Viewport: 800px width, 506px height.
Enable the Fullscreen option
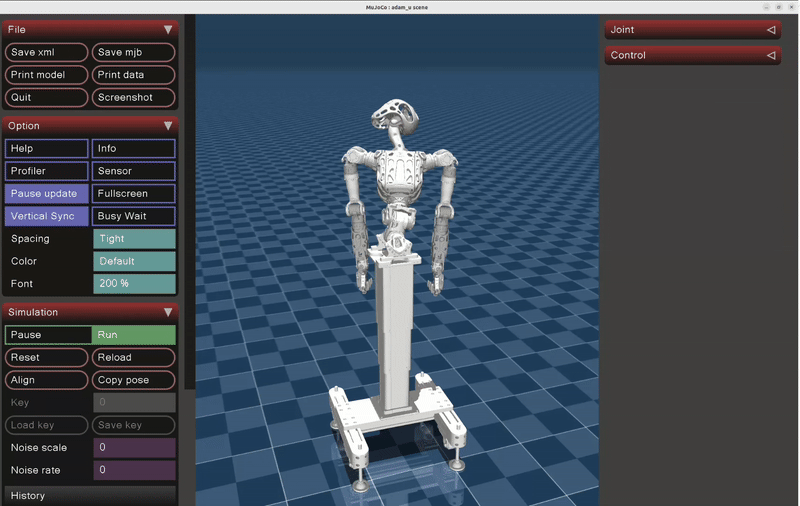(134, 193)
